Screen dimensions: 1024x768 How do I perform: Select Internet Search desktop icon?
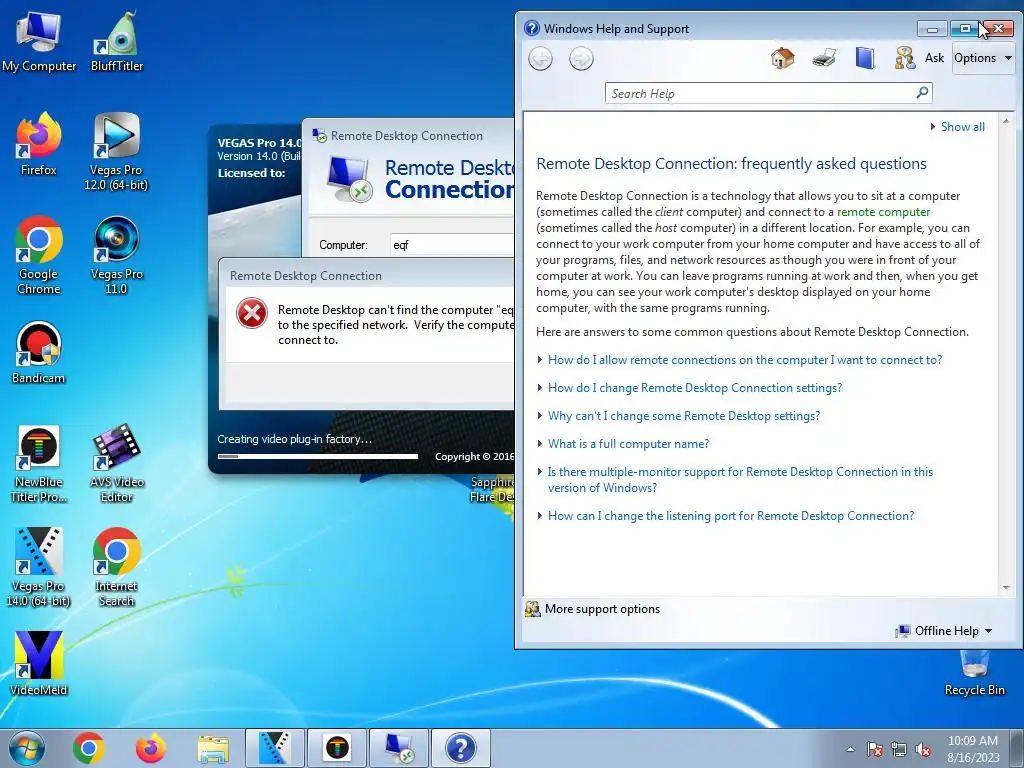point(116,568)
